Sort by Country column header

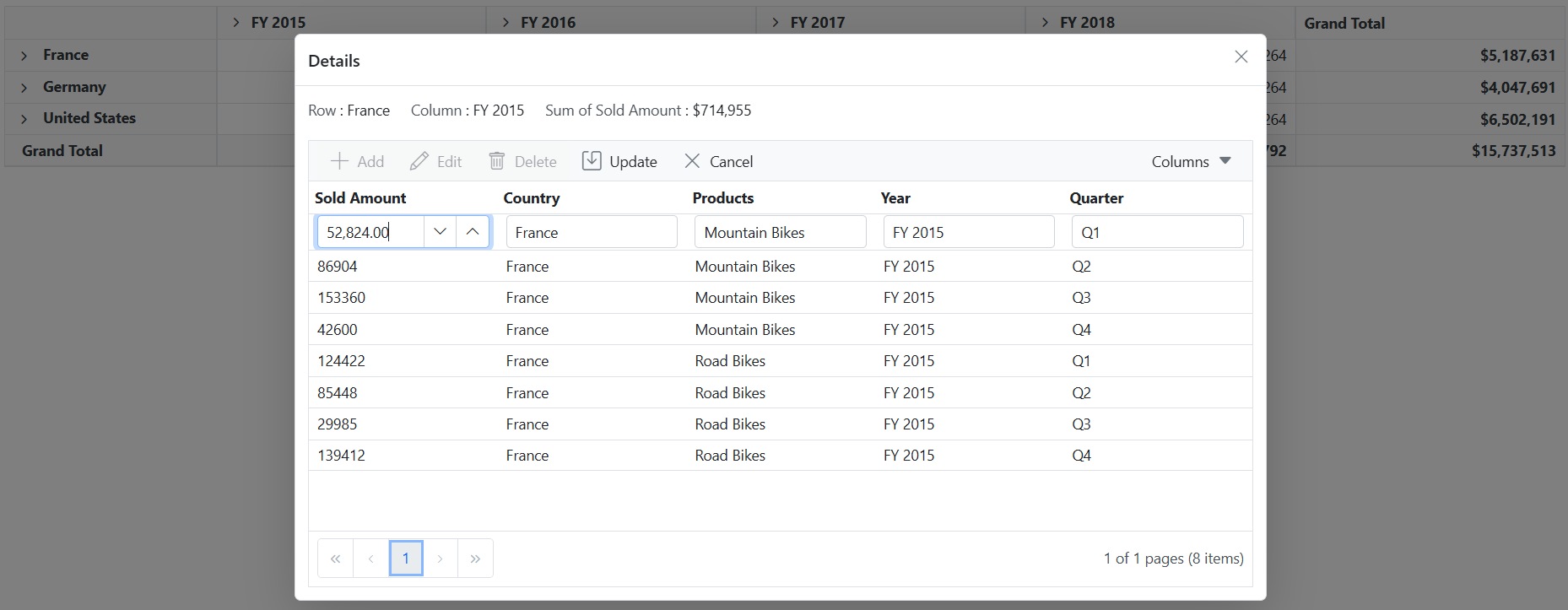point(532,198)
